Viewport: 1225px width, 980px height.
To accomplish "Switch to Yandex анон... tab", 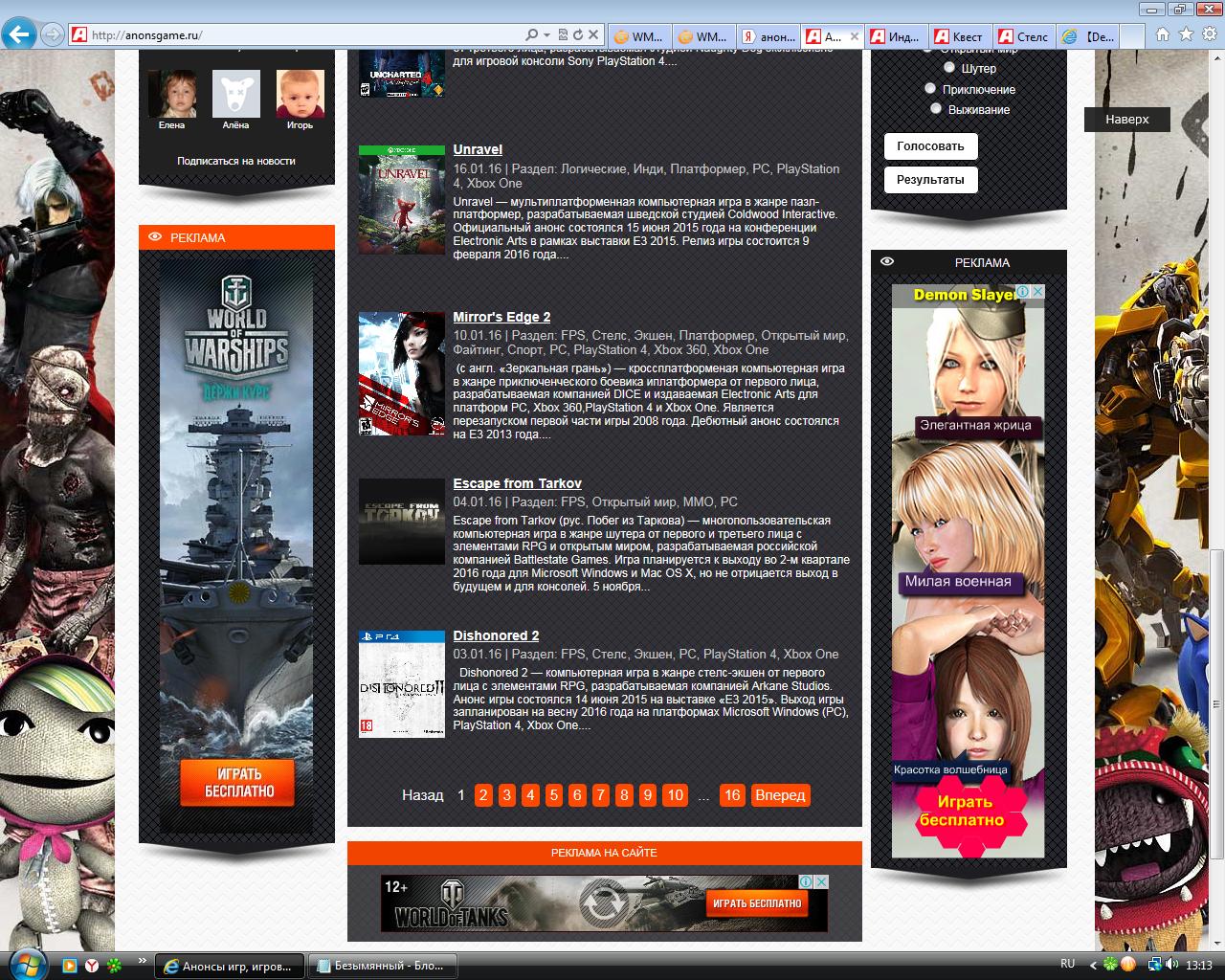I will point(768,36).
